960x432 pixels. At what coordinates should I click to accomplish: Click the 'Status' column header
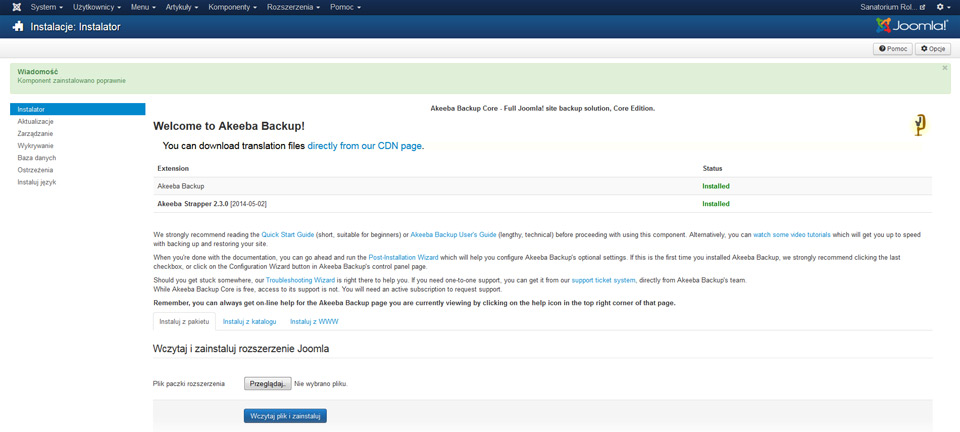click(713, 168)
